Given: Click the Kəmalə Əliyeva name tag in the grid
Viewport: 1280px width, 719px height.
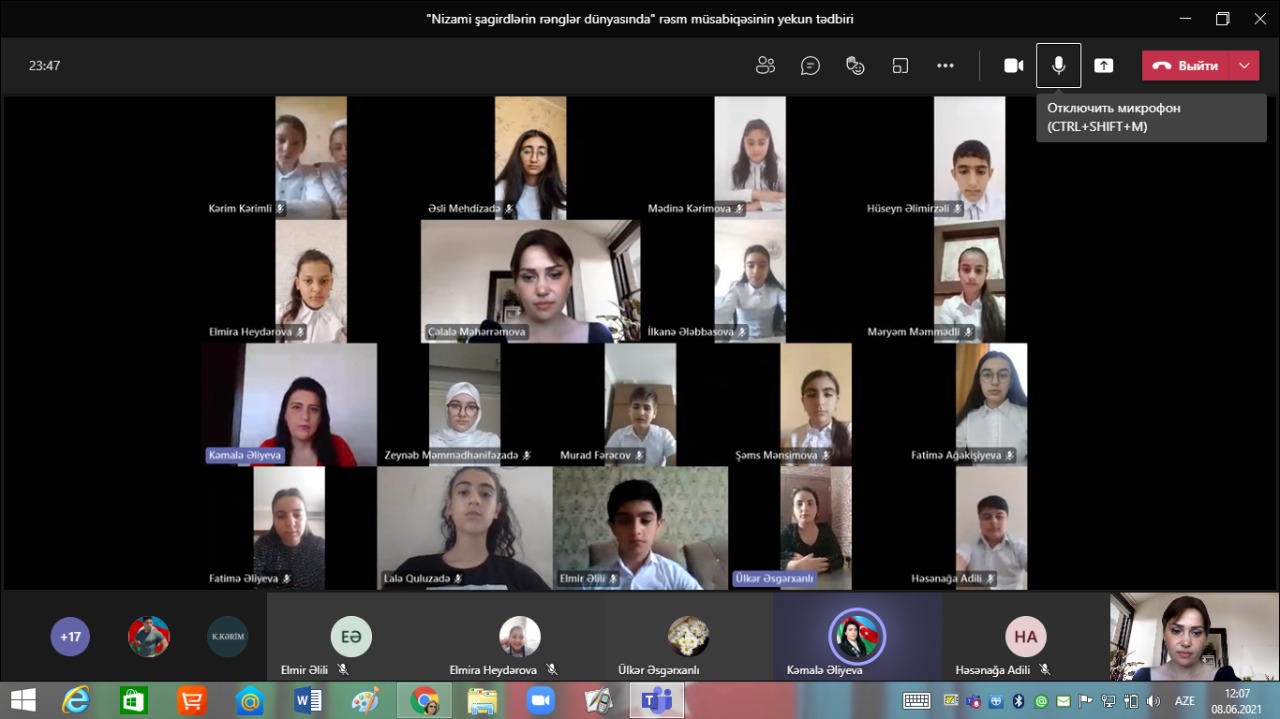Looking at the screenshot, I should pyautogui.click(x=245, y=455).
